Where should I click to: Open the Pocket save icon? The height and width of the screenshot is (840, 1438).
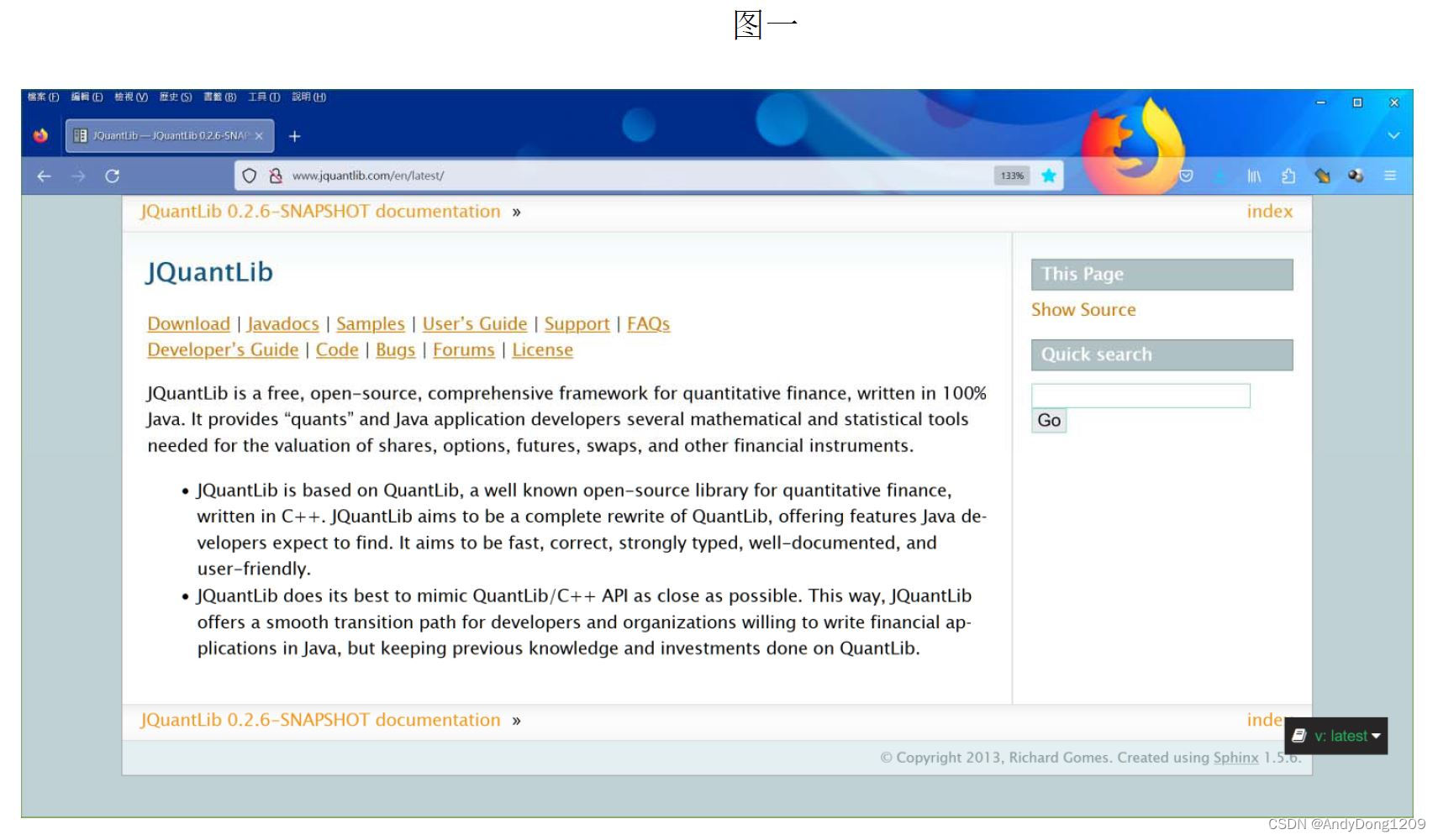point(1186,176)
